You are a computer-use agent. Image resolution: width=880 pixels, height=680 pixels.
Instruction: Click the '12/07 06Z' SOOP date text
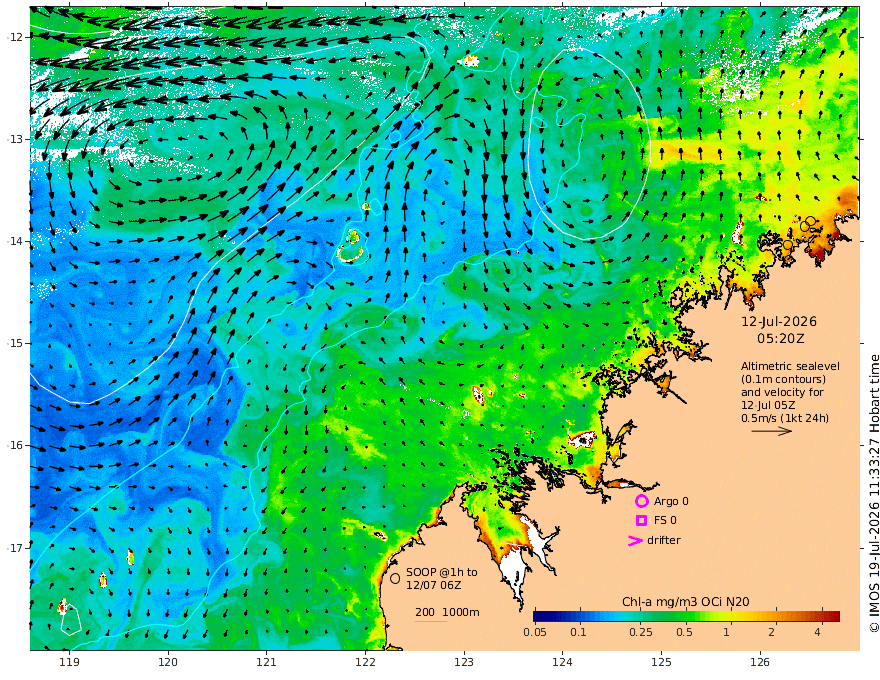[x=434, y=585]
